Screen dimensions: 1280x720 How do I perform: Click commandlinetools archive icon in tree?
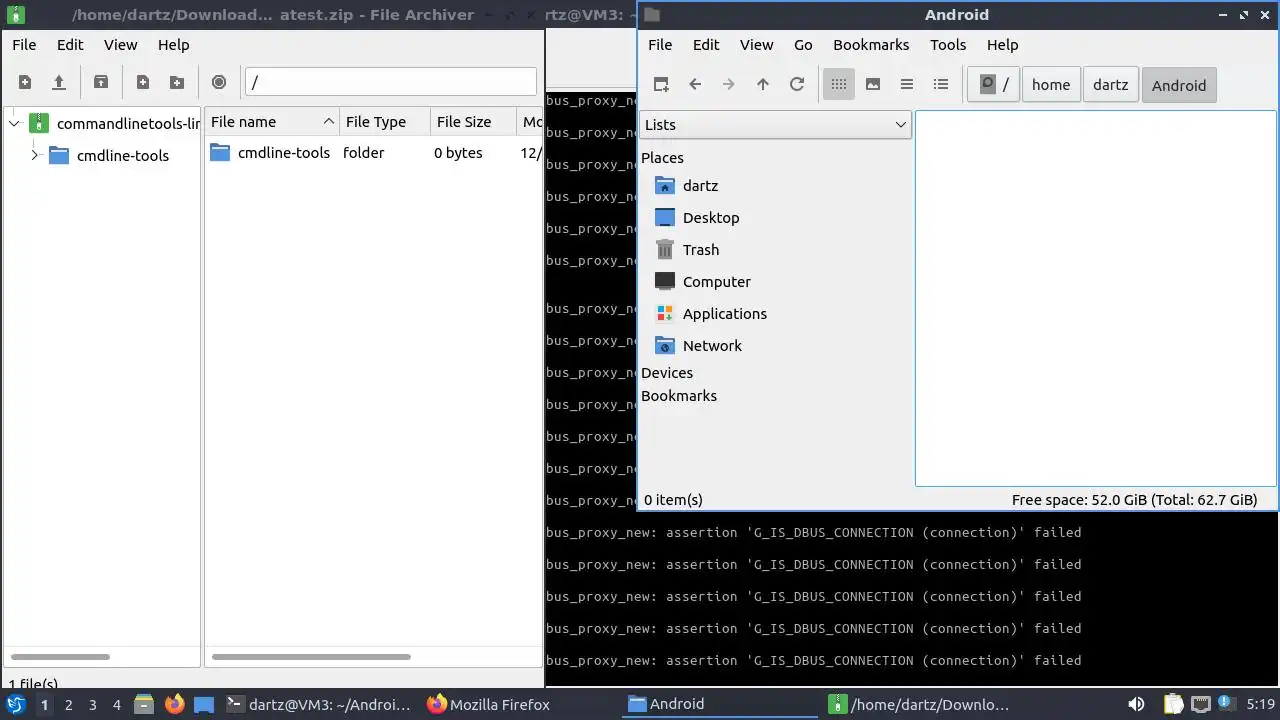[39, 124]
